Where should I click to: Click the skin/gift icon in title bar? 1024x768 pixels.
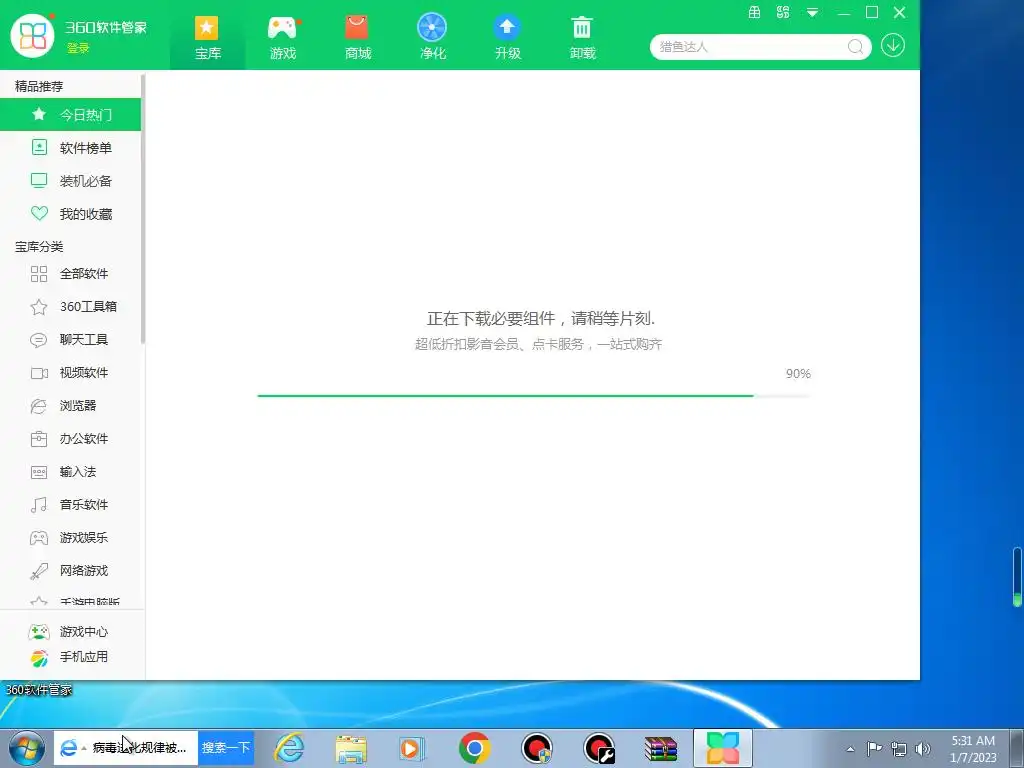pyautogui.click(x=754, y=12)
